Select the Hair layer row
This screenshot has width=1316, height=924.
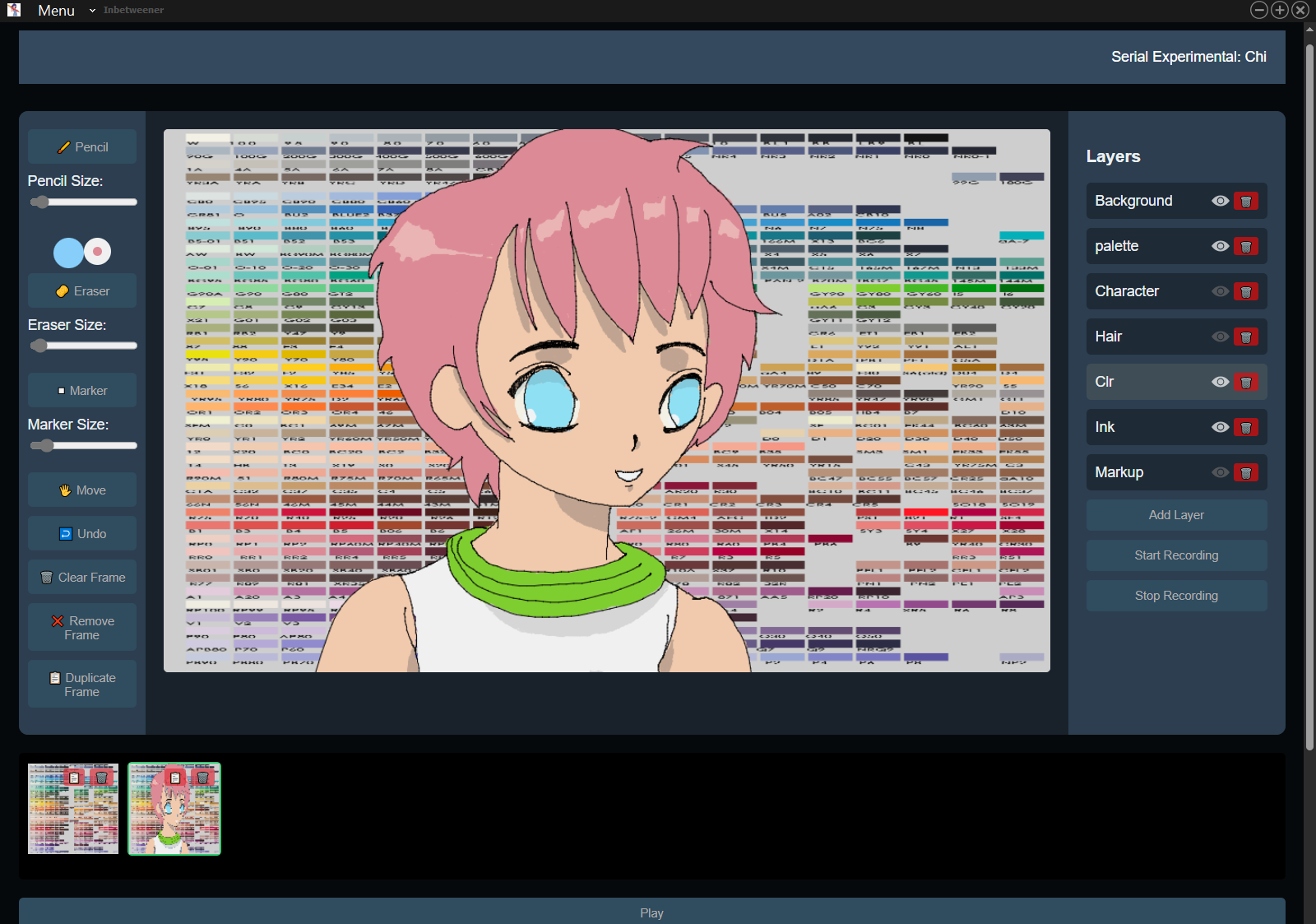(x=1176, y=337)
